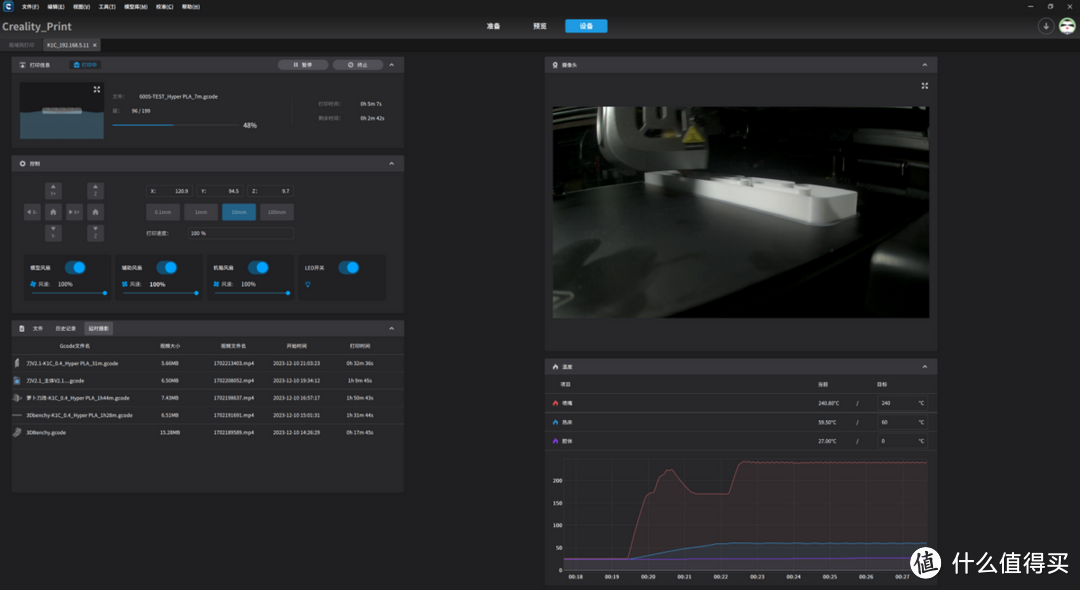Toggle the model fan switch

pos(75,267)
